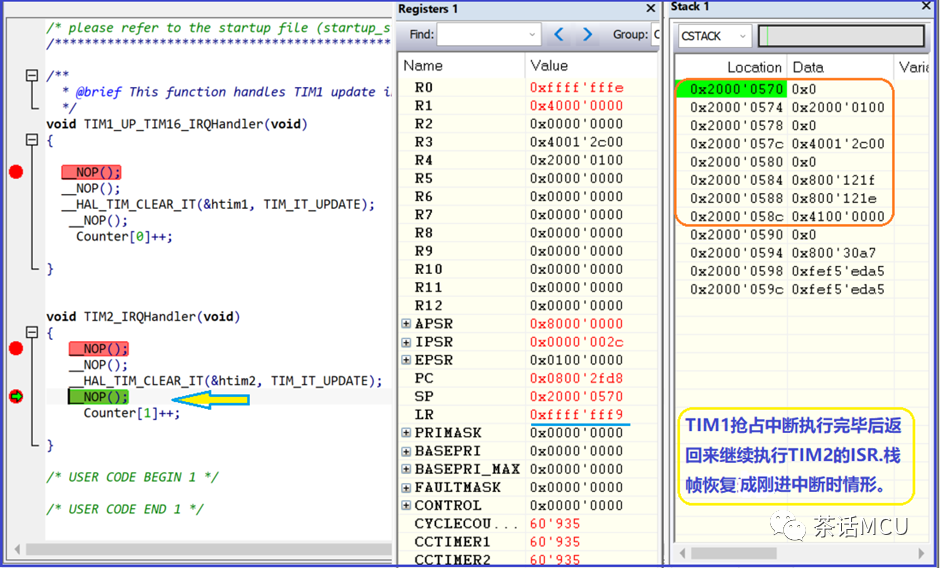This screenshot has width=940, height=568.
Task: Select stack data 0x4100'0000
Action: [x=838, y=217]
